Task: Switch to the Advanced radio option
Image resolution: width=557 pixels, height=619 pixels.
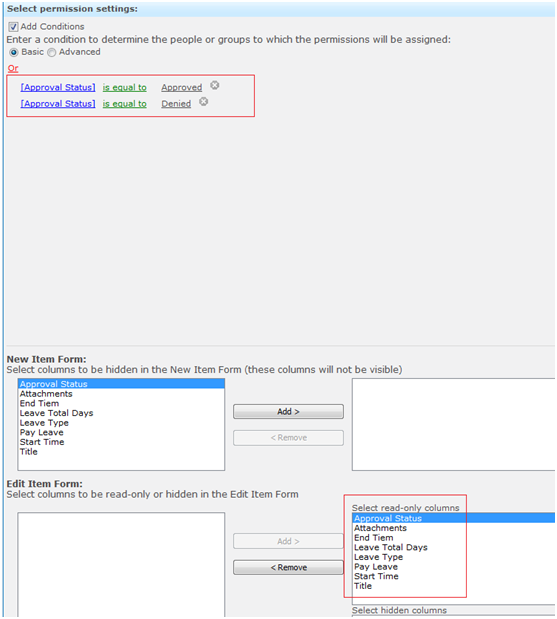Action: 52,52
